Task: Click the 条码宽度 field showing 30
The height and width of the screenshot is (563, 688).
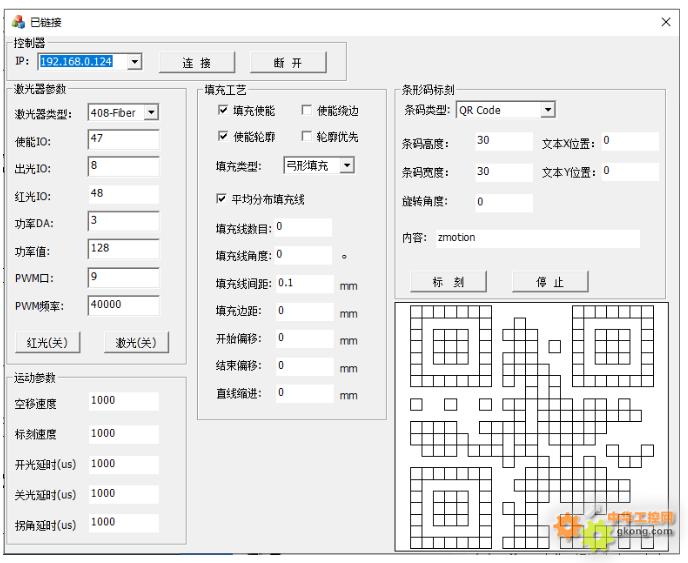Action: pos(504,172)
